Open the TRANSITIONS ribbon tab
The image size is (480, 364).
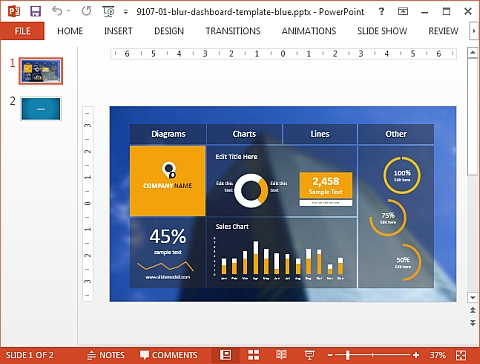233,31
